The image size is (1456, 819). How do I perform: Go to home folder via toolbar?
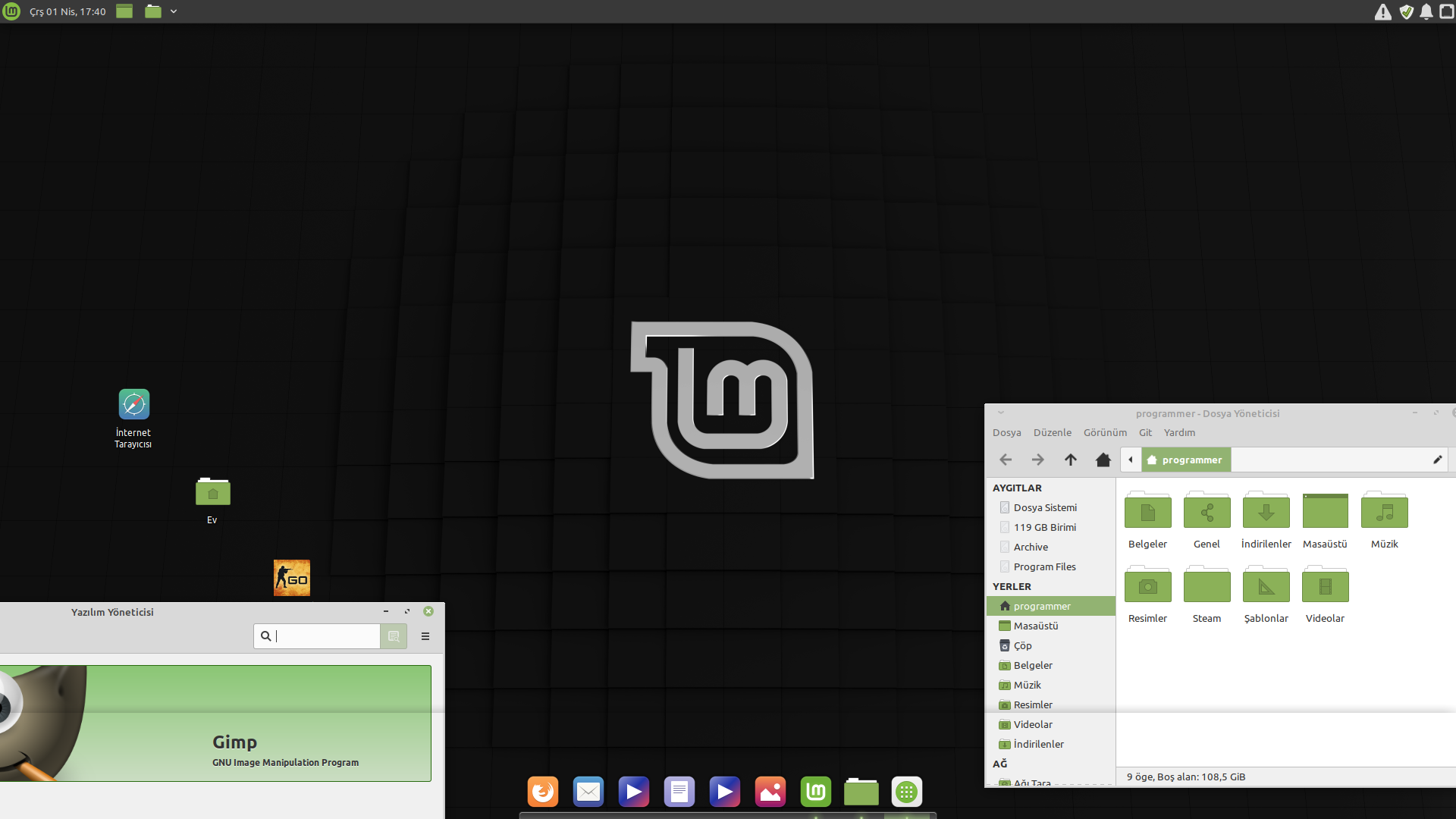1103,460
